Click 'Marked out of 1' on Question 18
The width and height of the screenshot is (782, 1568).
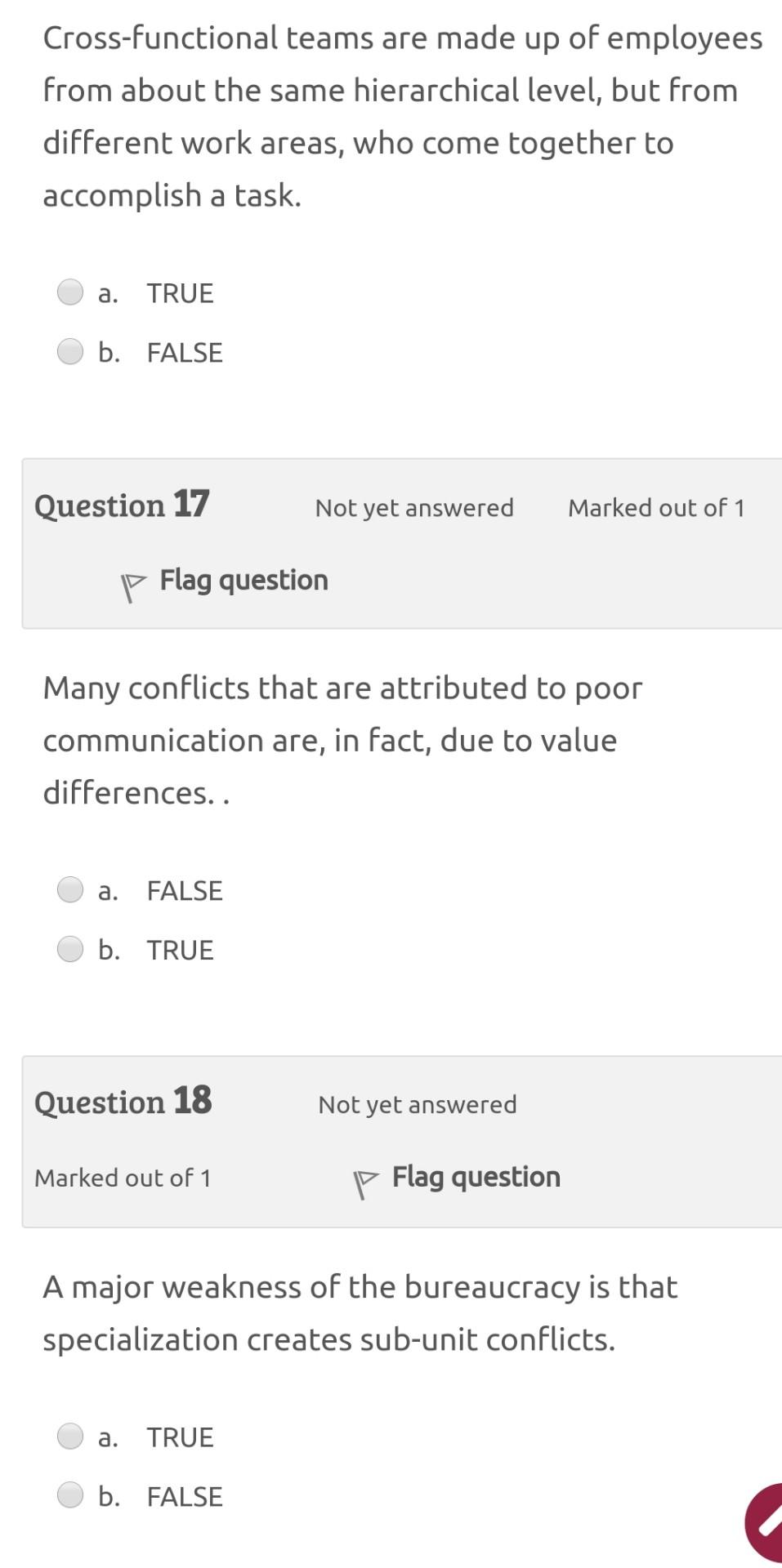pyautogui.click(x=123, y=1178)
